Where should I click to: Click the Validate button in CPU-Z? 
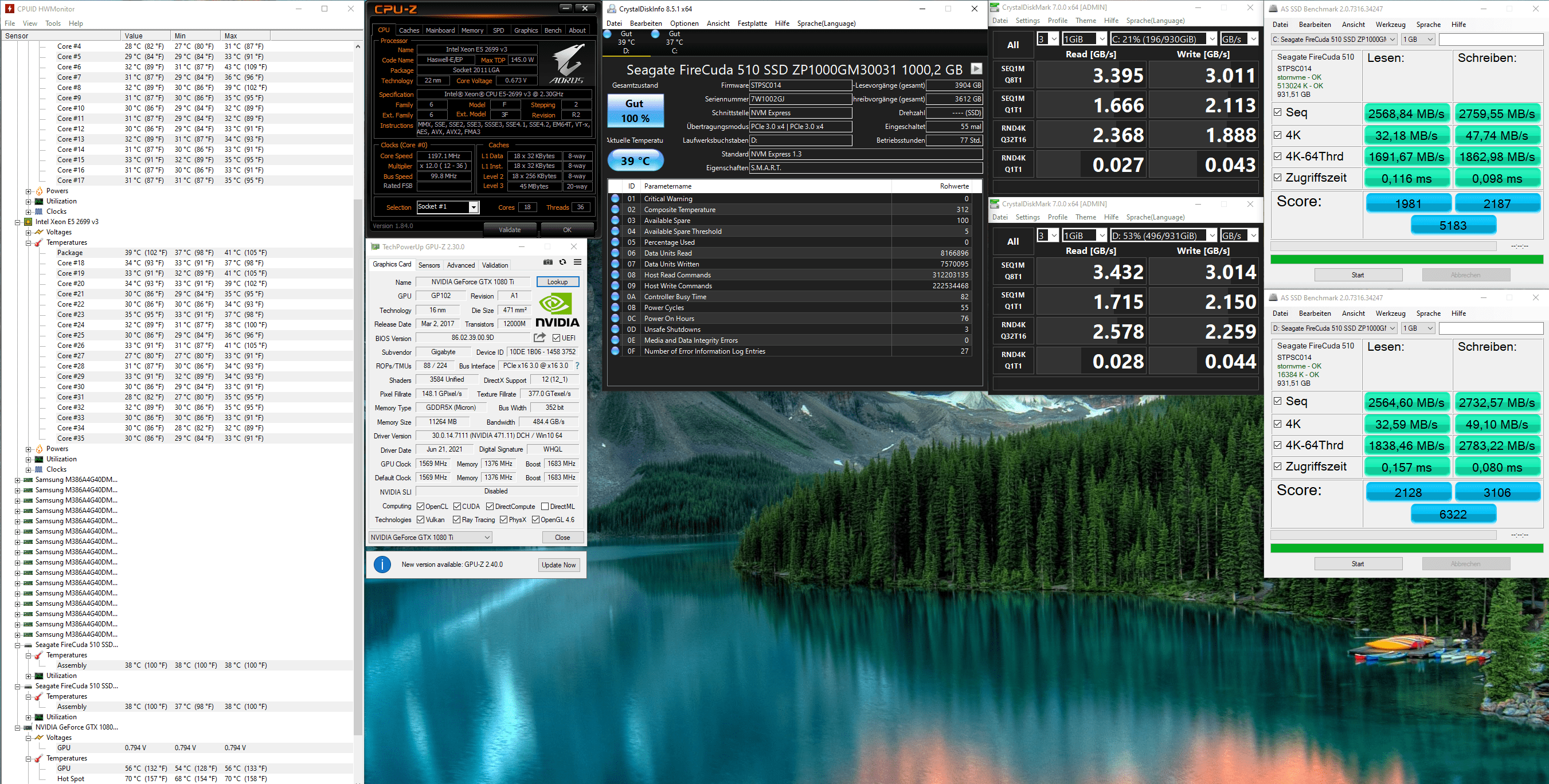(510, 230)
